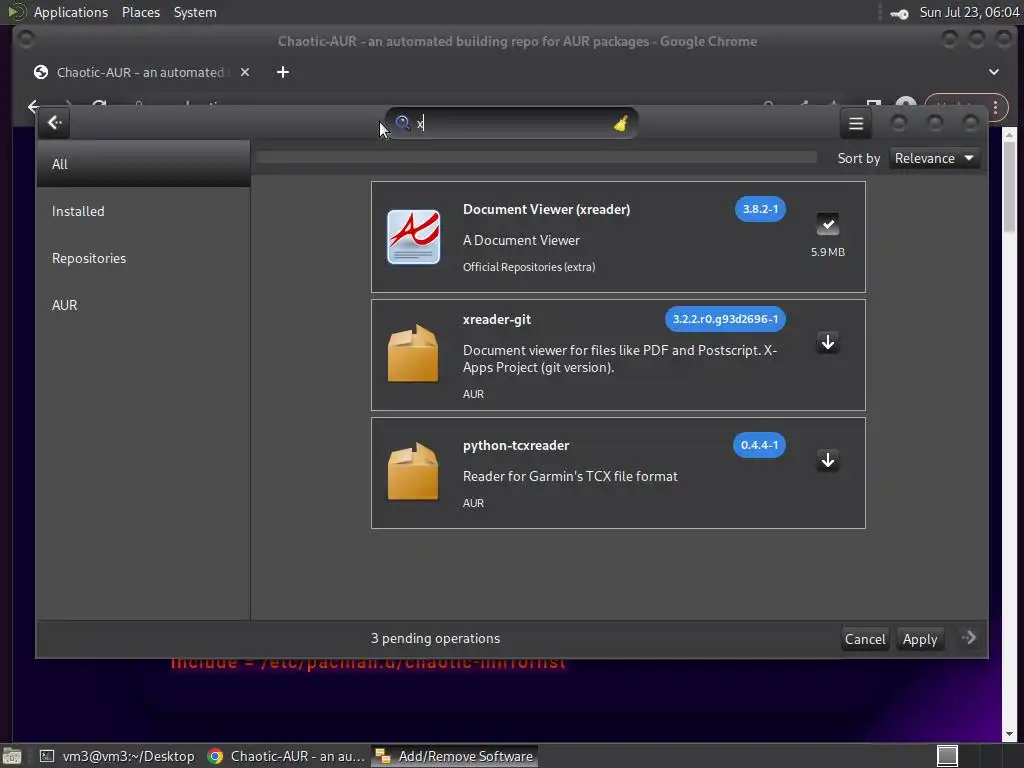The image size is (1024, 768).
Task: Select the All category in sidebar
Action: (144, 164)
